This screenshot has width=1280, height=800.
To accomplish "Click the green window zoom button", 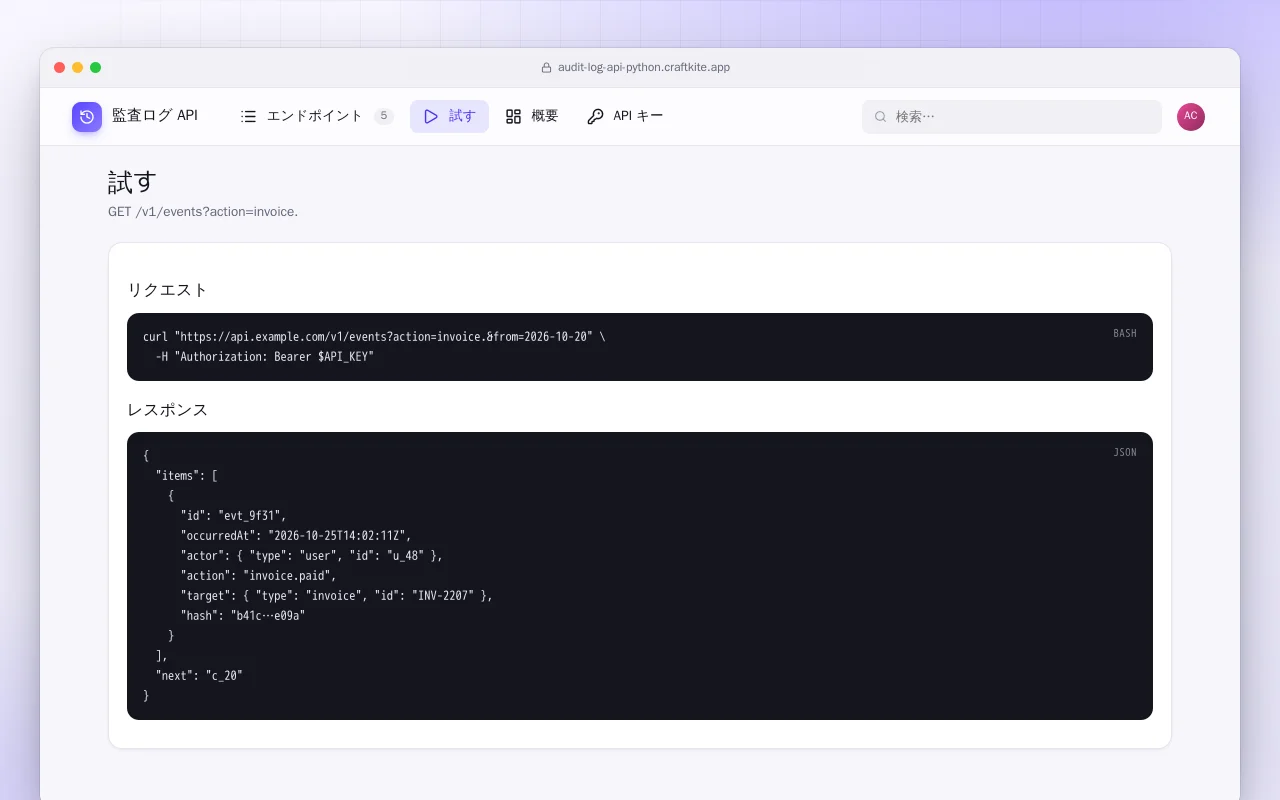I will 96,68.
